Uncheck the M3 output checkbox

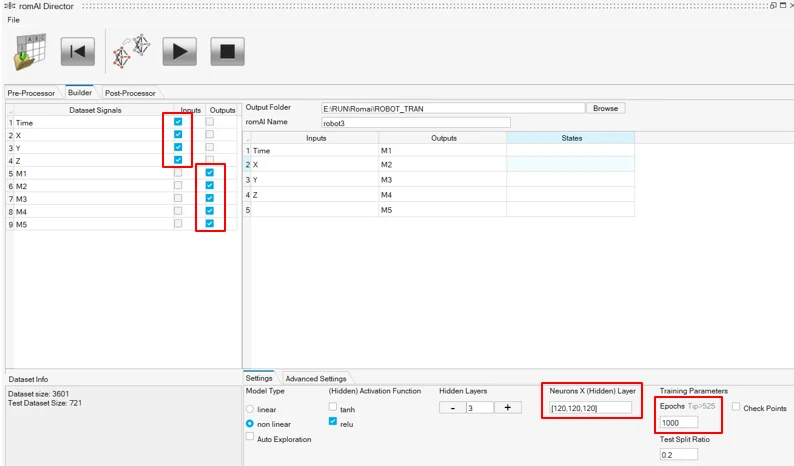coord(209,198)
